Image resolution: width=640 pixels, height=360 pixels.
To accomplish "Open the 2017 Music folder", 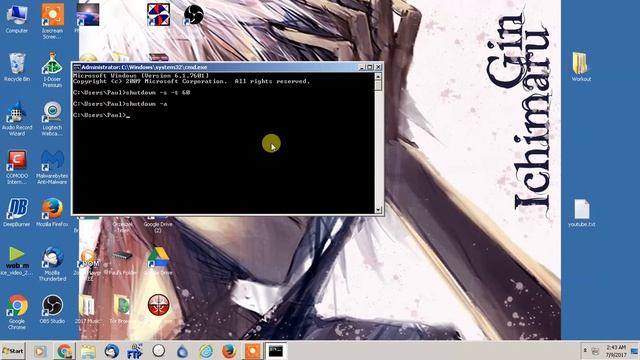I will (x=87, y=309).
